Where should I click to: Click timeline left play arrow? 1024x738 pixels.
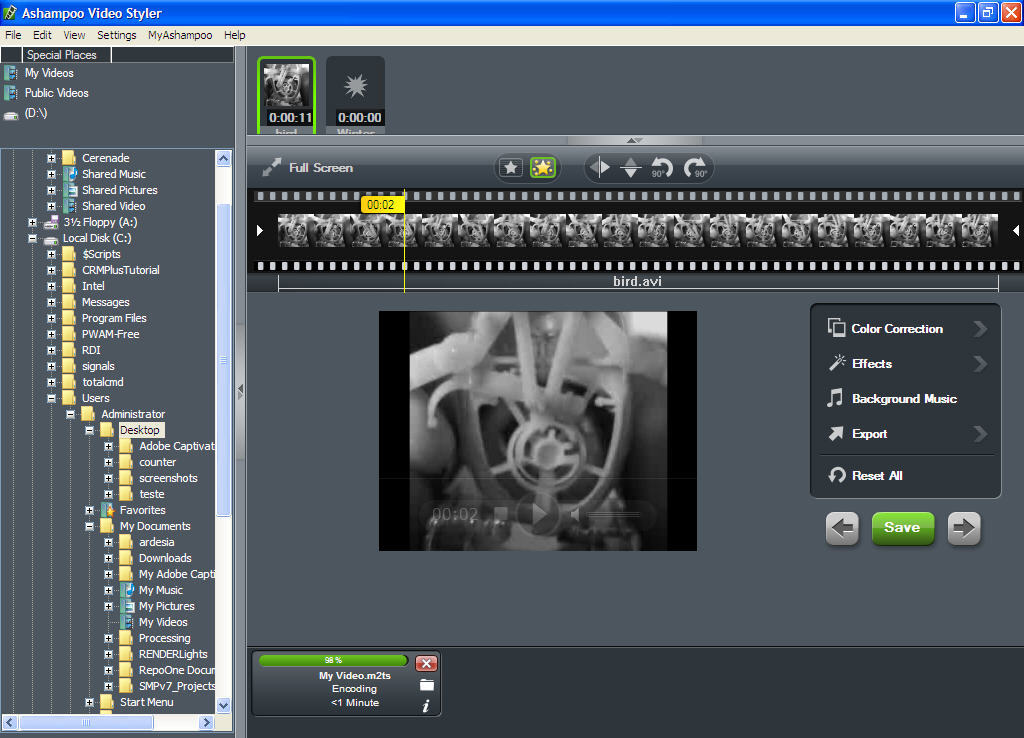[260, 231]
